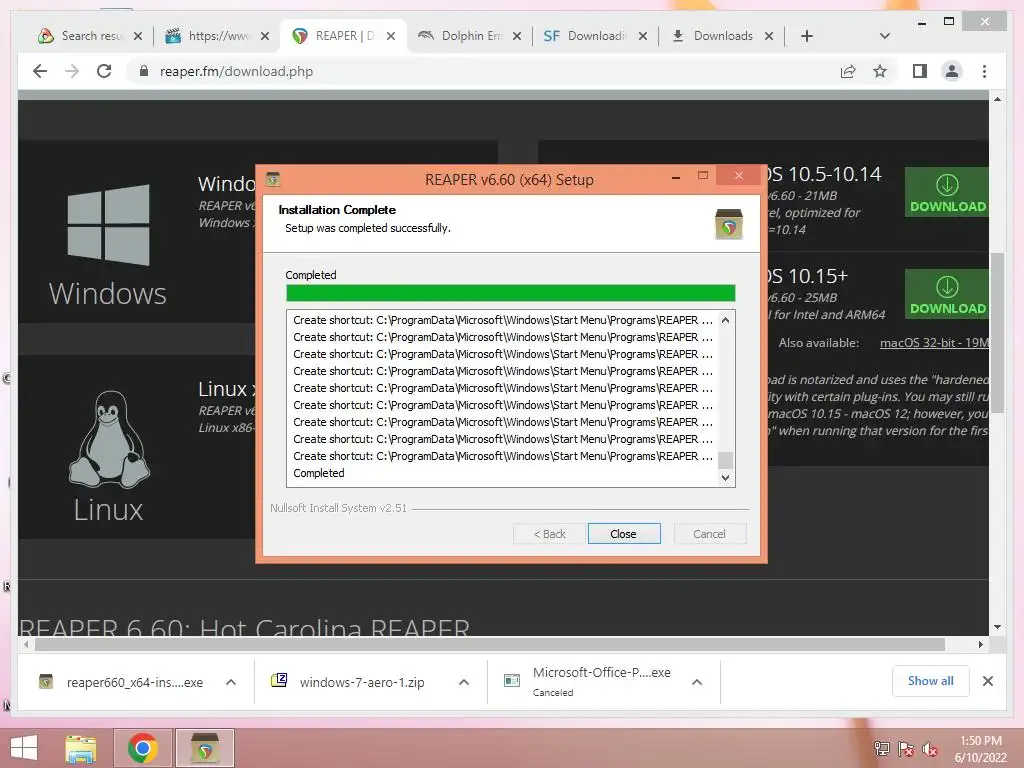Viewport: 1024px width, 768px height.
Task: Click the share page icon
Action: pyautogui.click(x=848, y=71)
